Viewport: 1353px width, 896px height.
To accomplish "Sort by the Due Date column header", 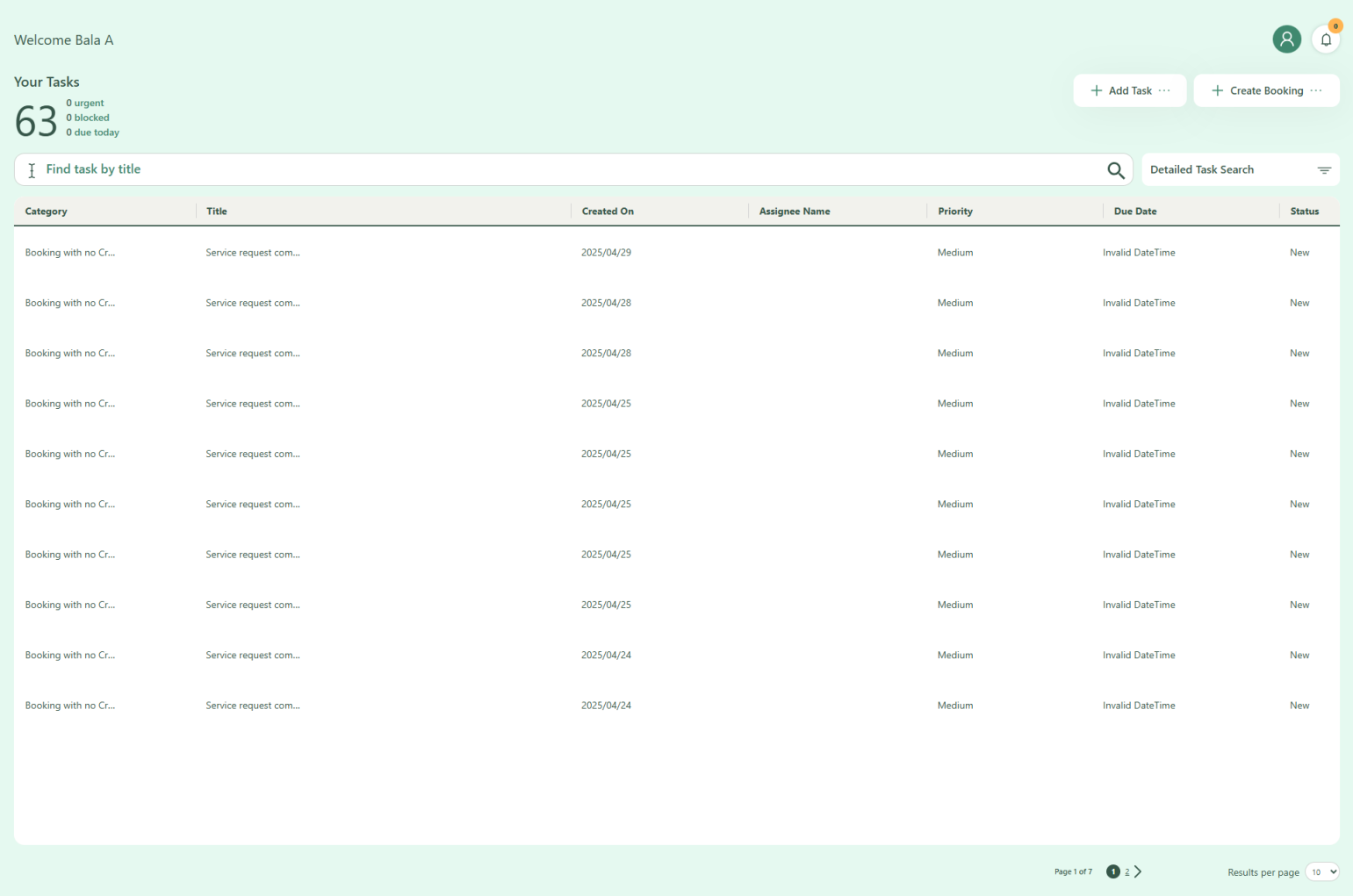I will click(1134, 211).
